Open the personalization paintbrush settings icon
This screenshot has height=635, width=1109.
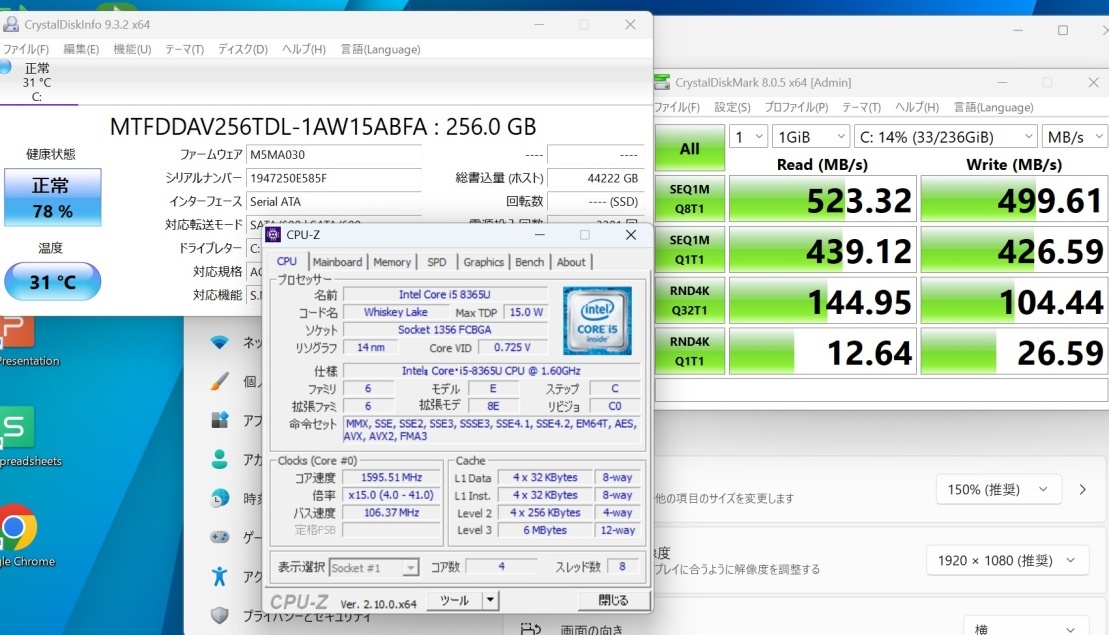point(219,381)
